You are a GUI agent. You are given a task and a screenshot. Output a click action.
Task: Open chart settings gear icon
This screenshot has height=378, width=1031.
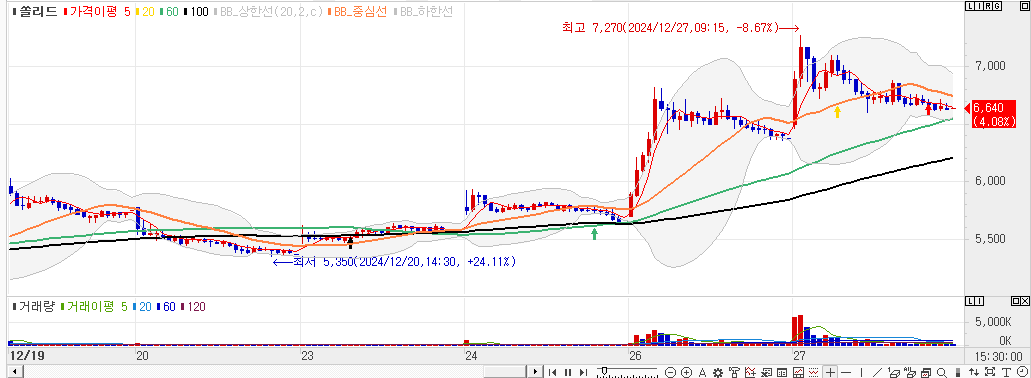click(x=717, y=372)
